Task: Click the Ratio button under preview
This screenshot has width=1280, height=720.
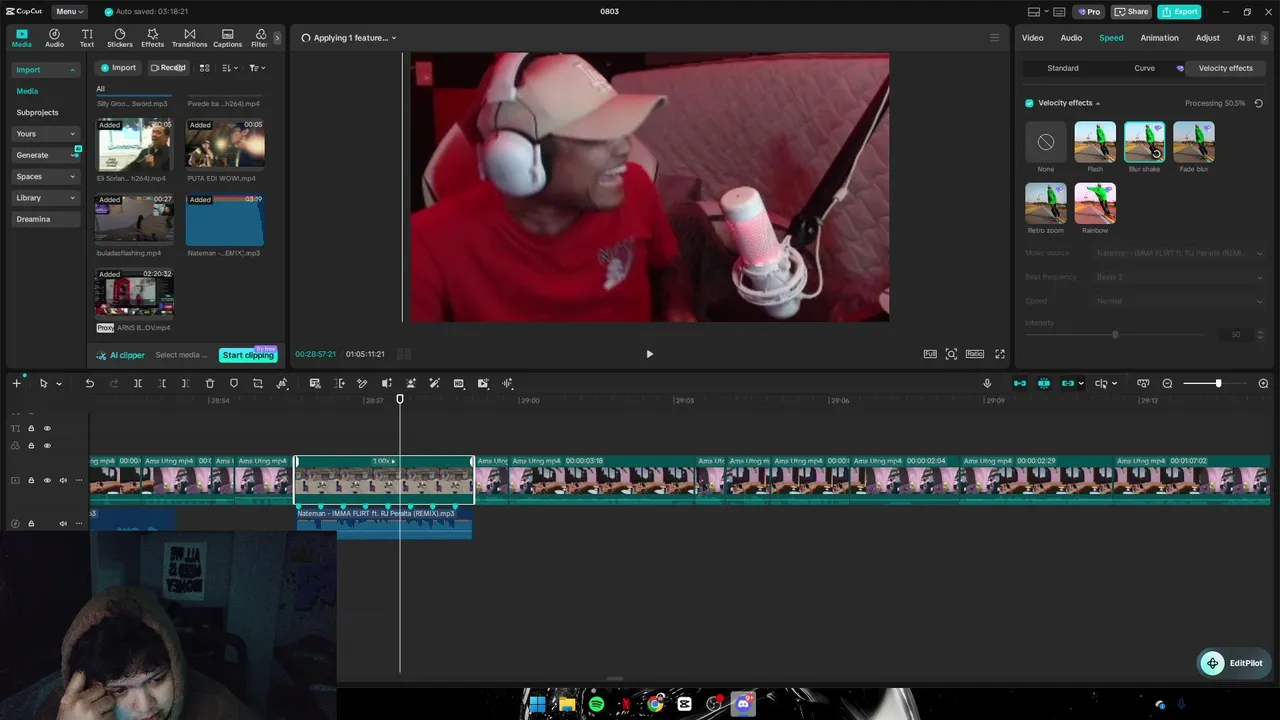Action: pos(974,354)
